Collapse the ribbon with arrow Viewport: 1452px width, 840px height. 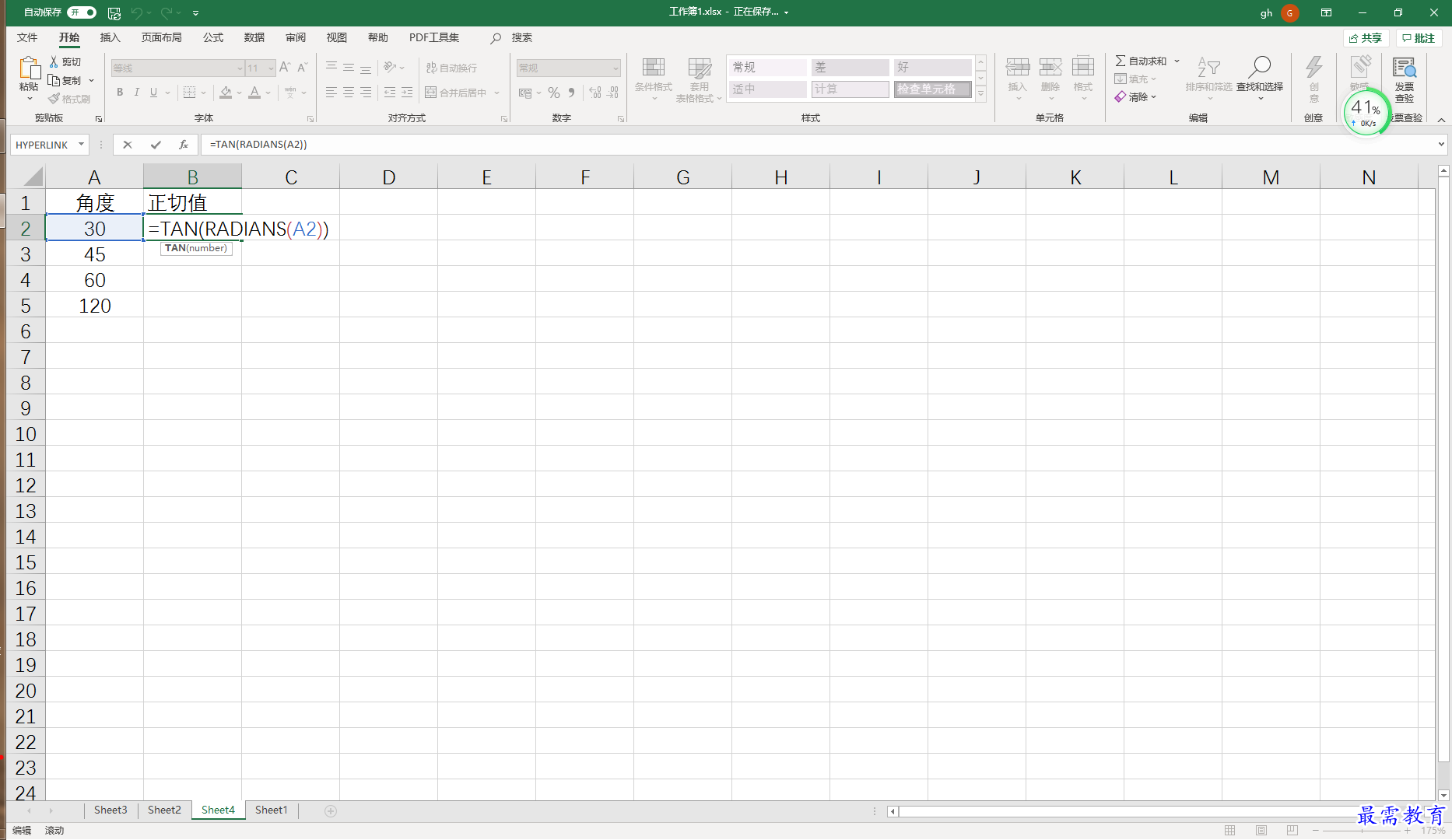[x=1441, y=120]
